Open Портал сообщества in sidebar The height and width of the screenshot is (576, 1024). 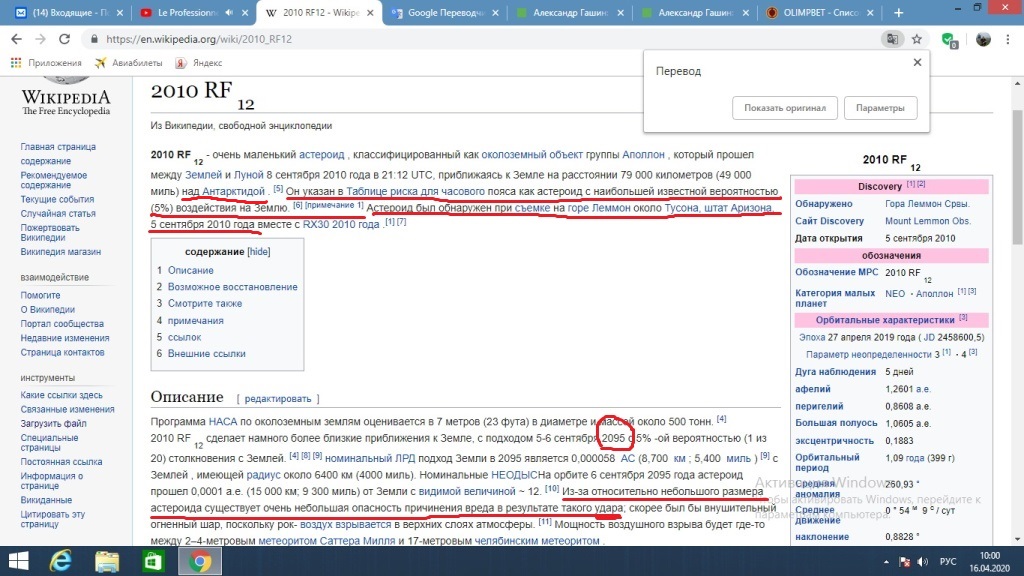tap(62, 324)
